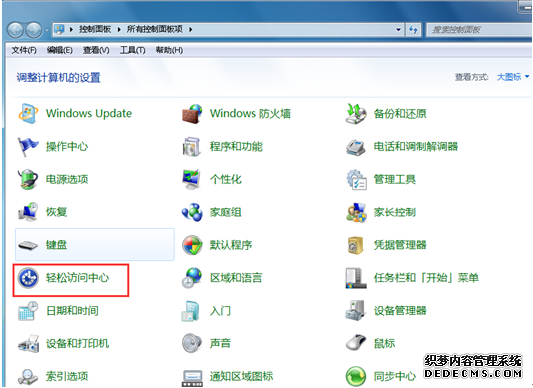Viewport: 533px width, 388px height.
Task: Open the 区域和语言 globe icon
Action: pos(192,278)
